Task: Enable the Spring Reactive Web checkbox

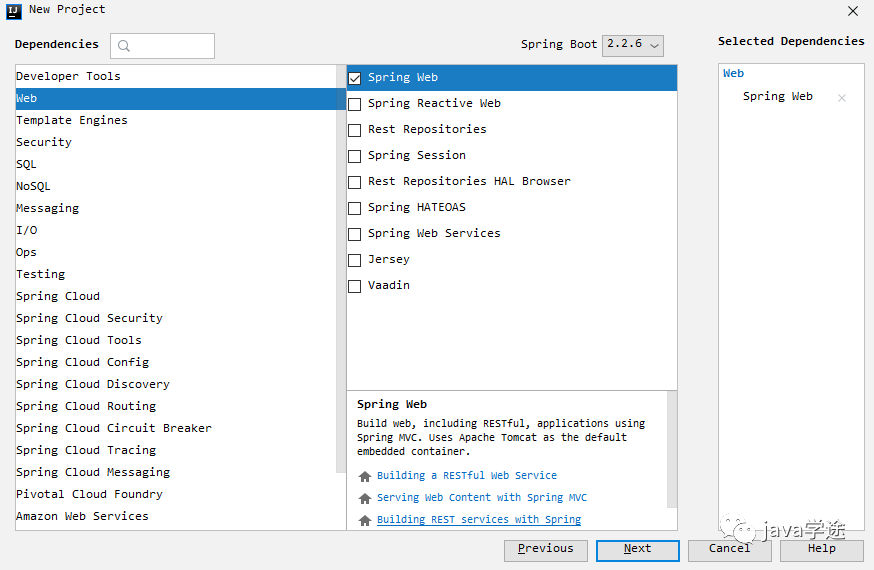Action: [x=355, y=104]
